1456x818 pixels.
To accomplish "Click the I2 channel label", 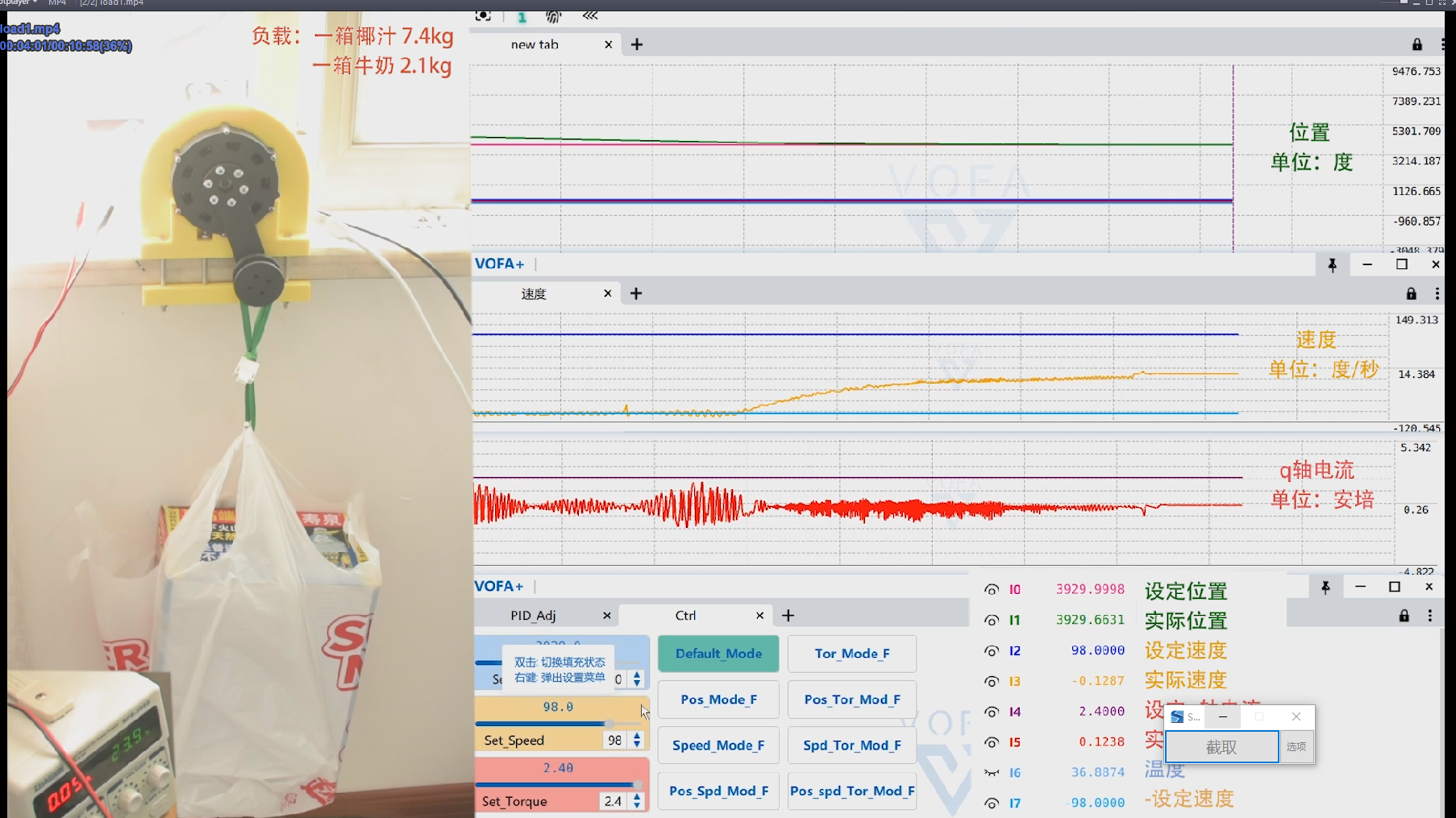I will 1015,651.
